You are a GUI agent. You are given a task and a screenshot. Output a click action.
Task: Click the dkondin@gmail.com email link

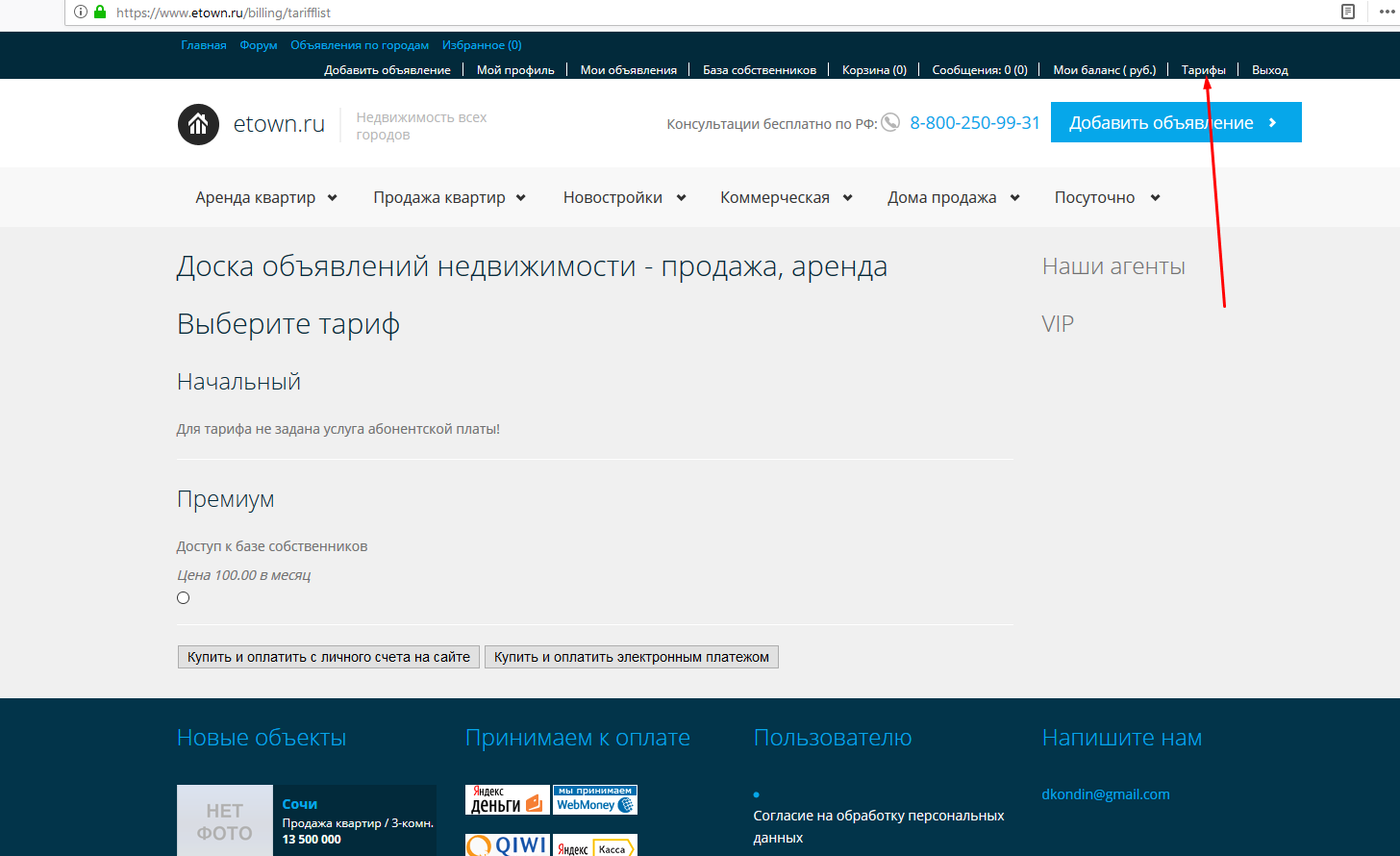point(1106,794)
